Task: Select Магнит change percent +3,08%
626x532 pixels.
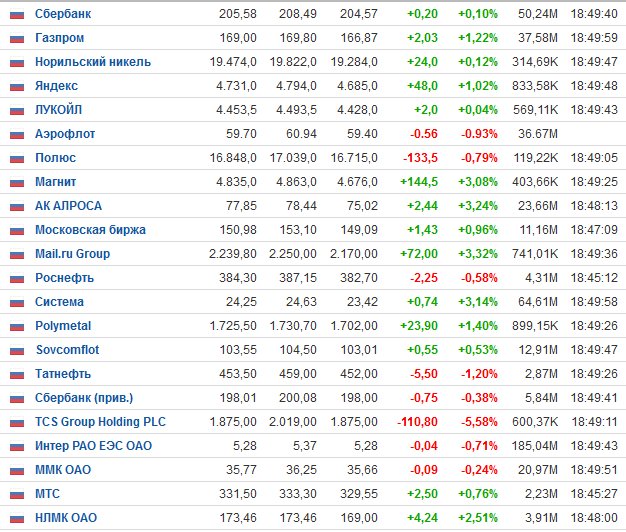Action: 478,182
